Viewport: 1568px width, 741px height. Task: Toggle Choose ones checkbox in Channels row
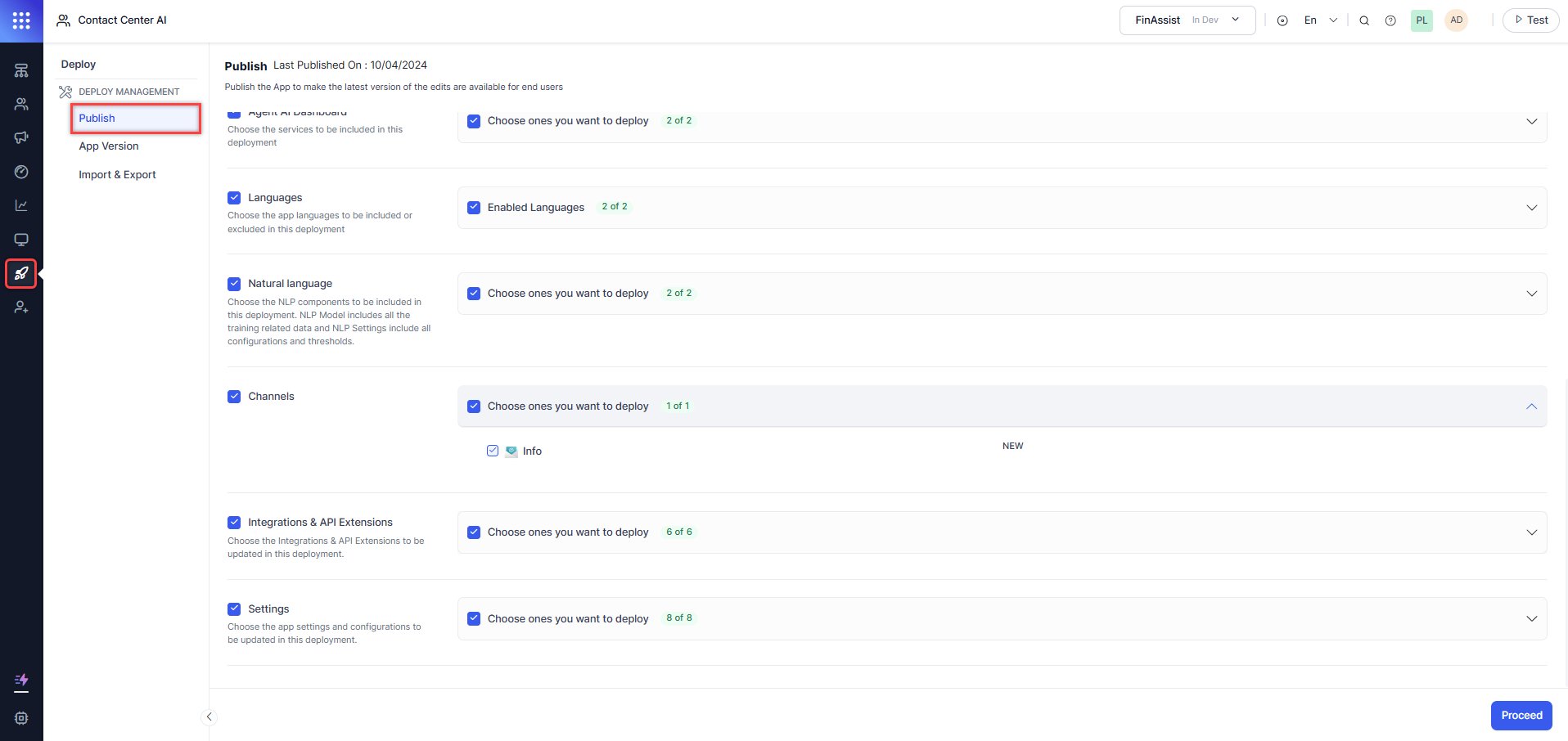coord(474,406)
